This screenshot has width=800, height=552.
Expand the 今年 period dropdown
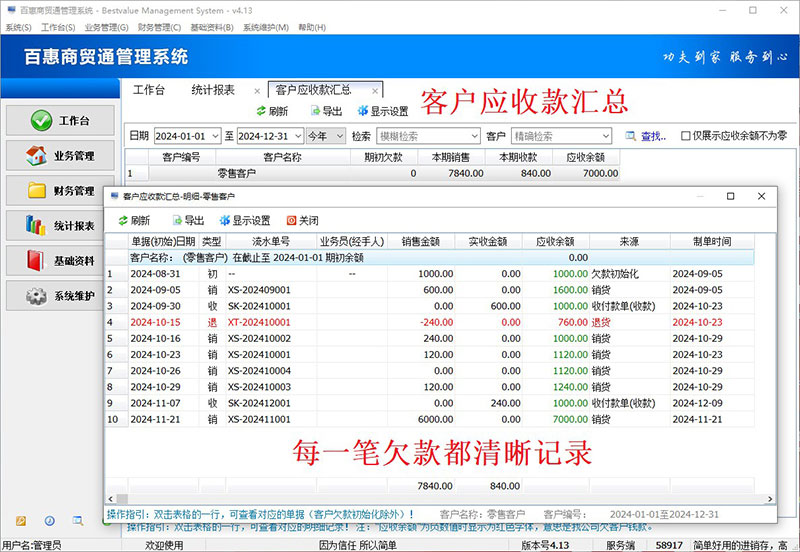[340, 136]
